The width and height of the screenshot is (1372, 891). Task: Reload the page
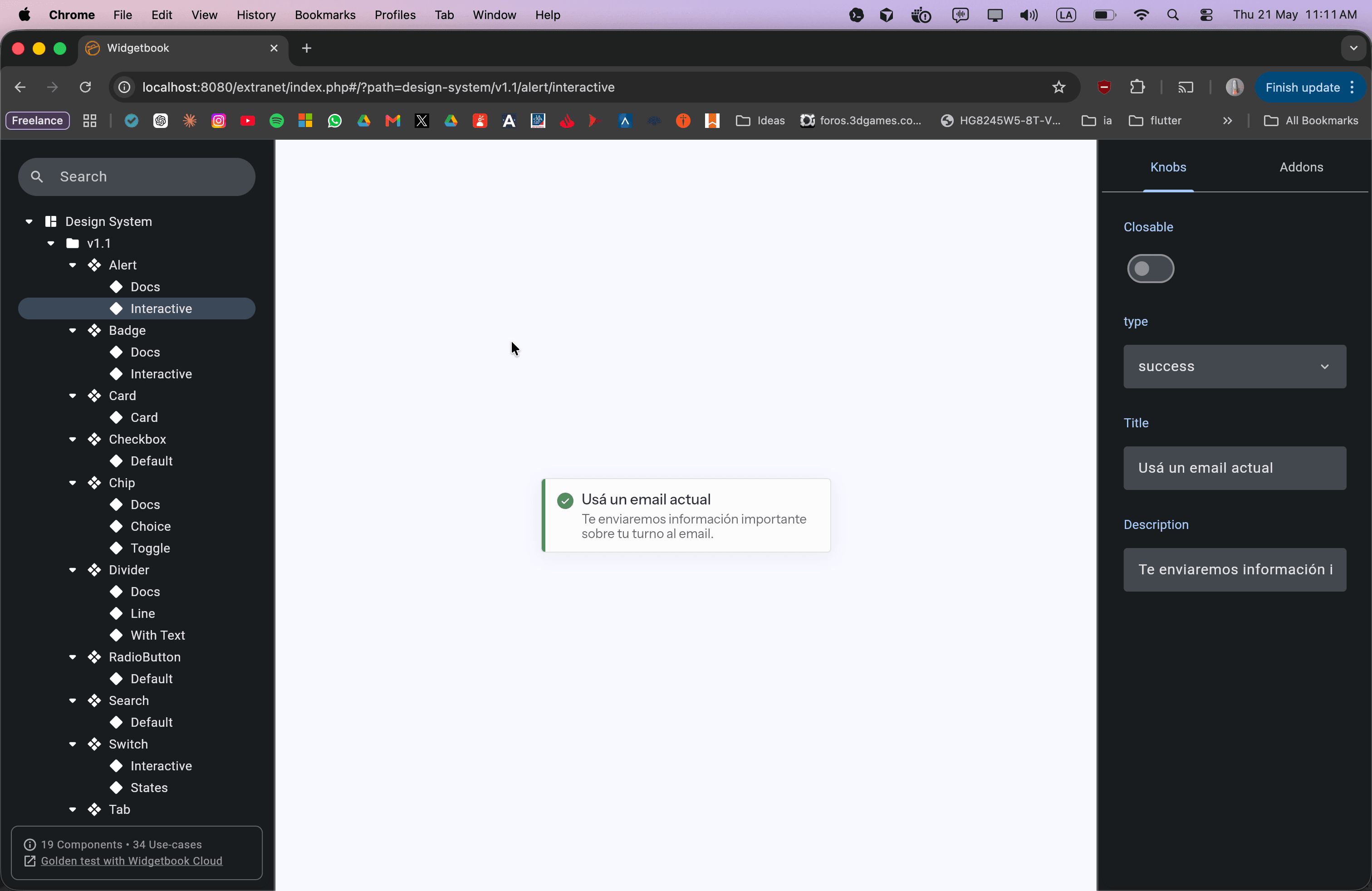[85, 87]
